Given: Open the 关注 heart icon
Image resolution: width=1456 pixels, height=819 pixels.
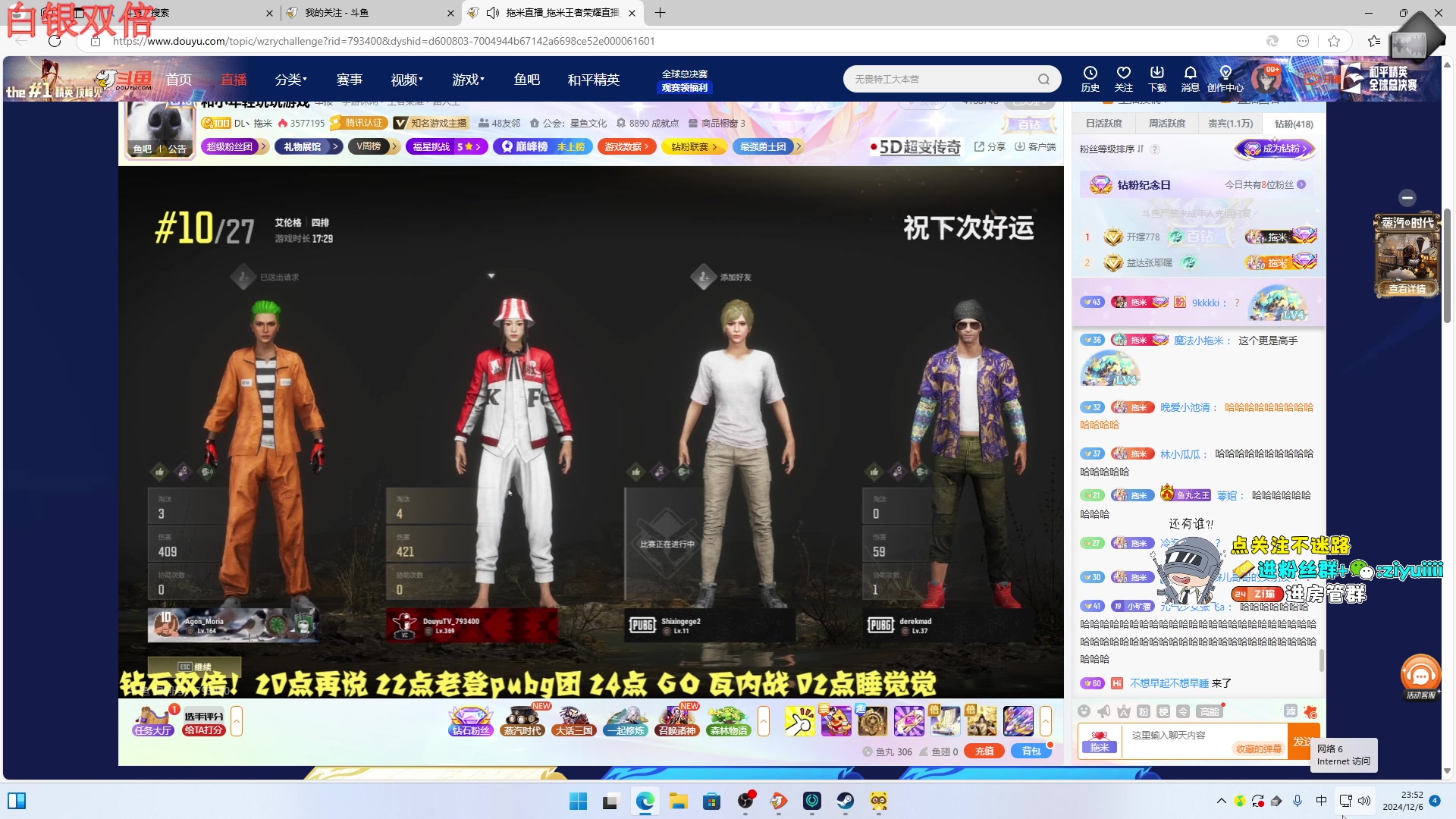Looking at the screenshot, I should pos(1123,79).
